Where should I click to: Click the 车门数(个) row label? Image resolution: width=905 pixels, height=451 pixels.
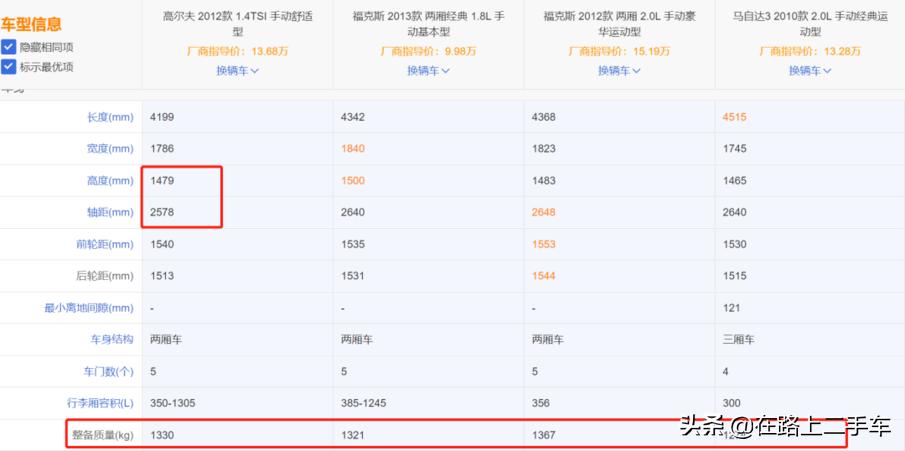(x=108, y=371)
